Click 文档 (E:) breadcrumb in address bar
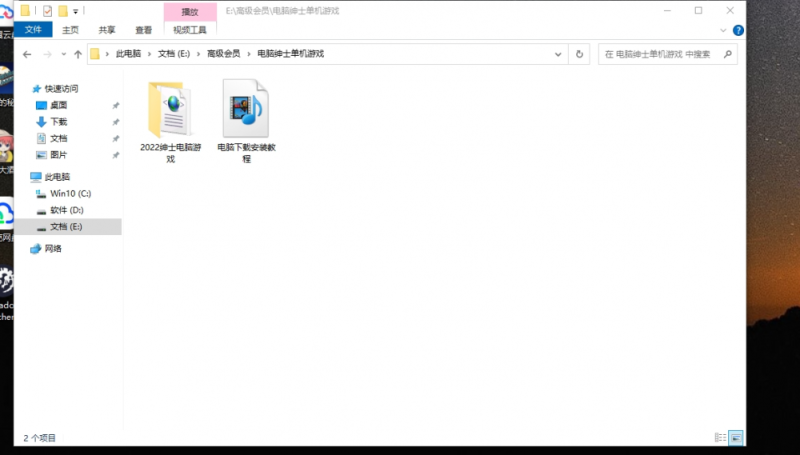 click(x=174, y=54)
